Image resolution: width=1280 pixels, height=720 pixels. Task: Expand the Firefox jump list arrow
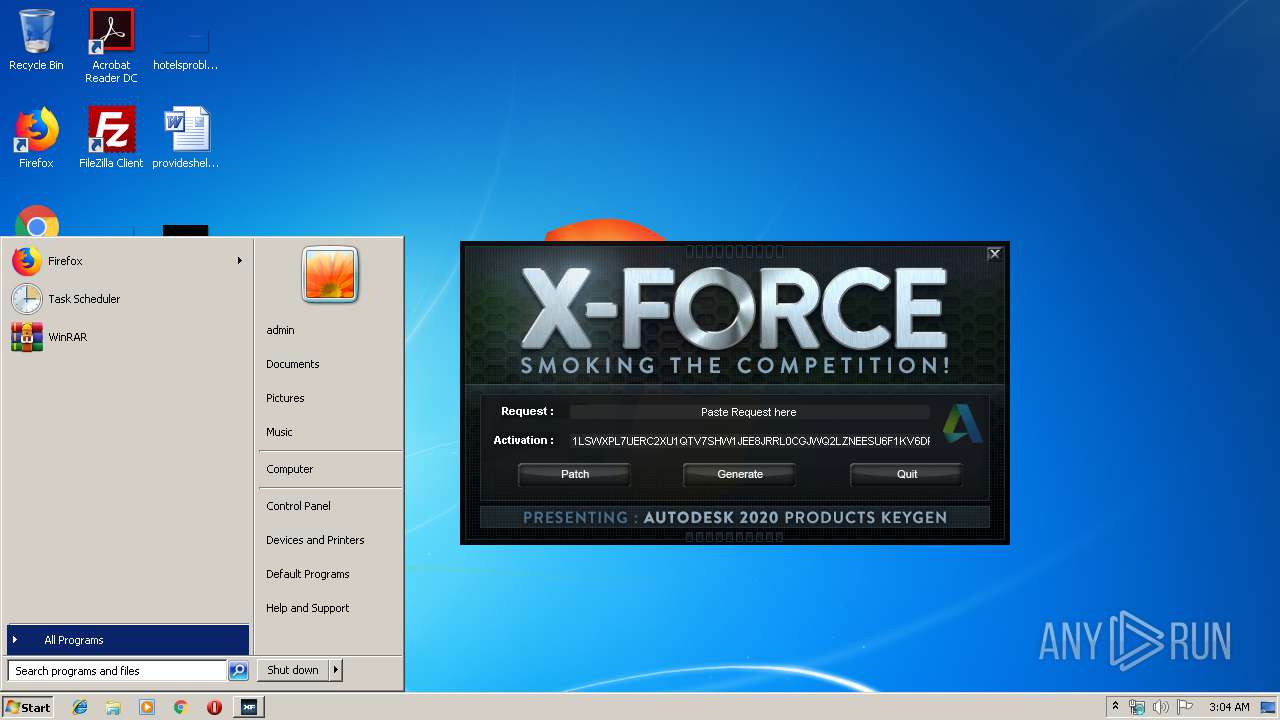tap(240, 261)
